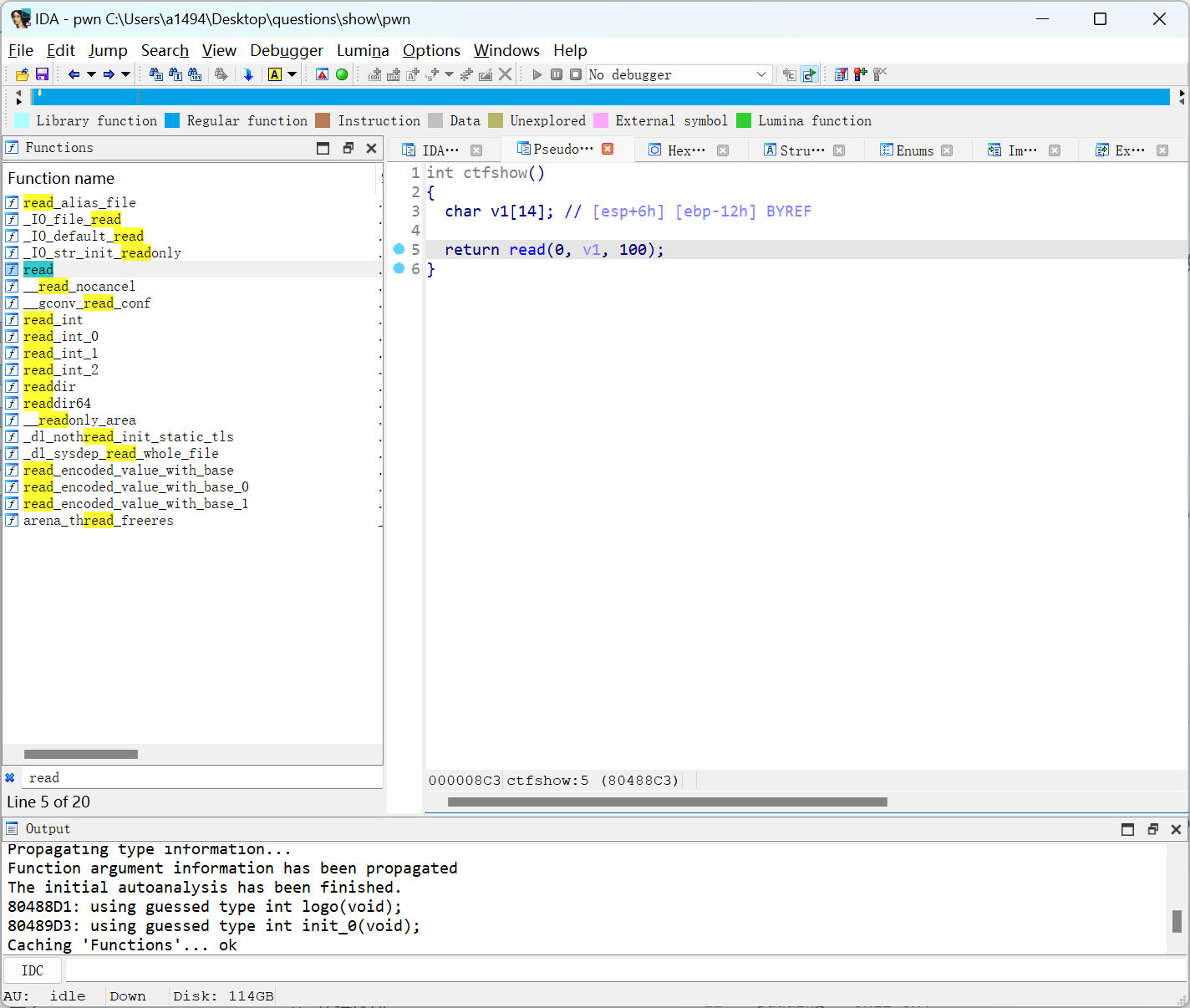Jump forward with the blue right arrow

point(109,74)
